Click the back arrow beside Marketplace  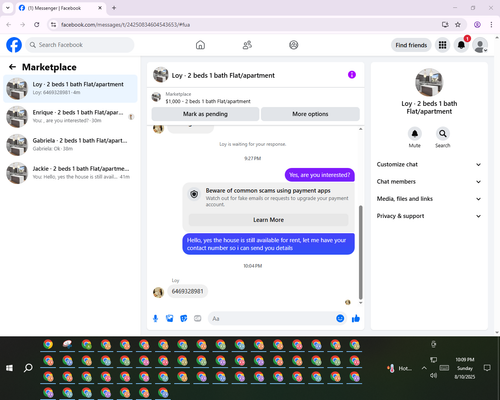12,67
